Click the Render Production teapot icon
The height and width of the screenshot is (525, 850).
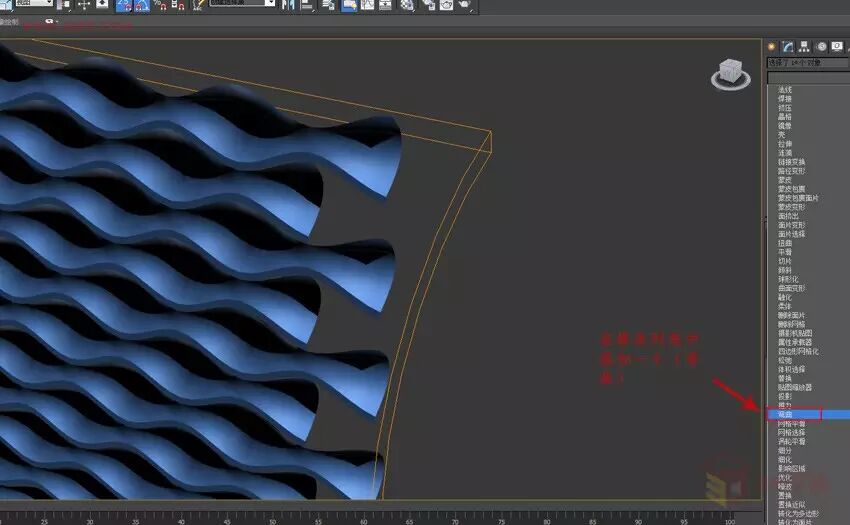tap(465, 5)
